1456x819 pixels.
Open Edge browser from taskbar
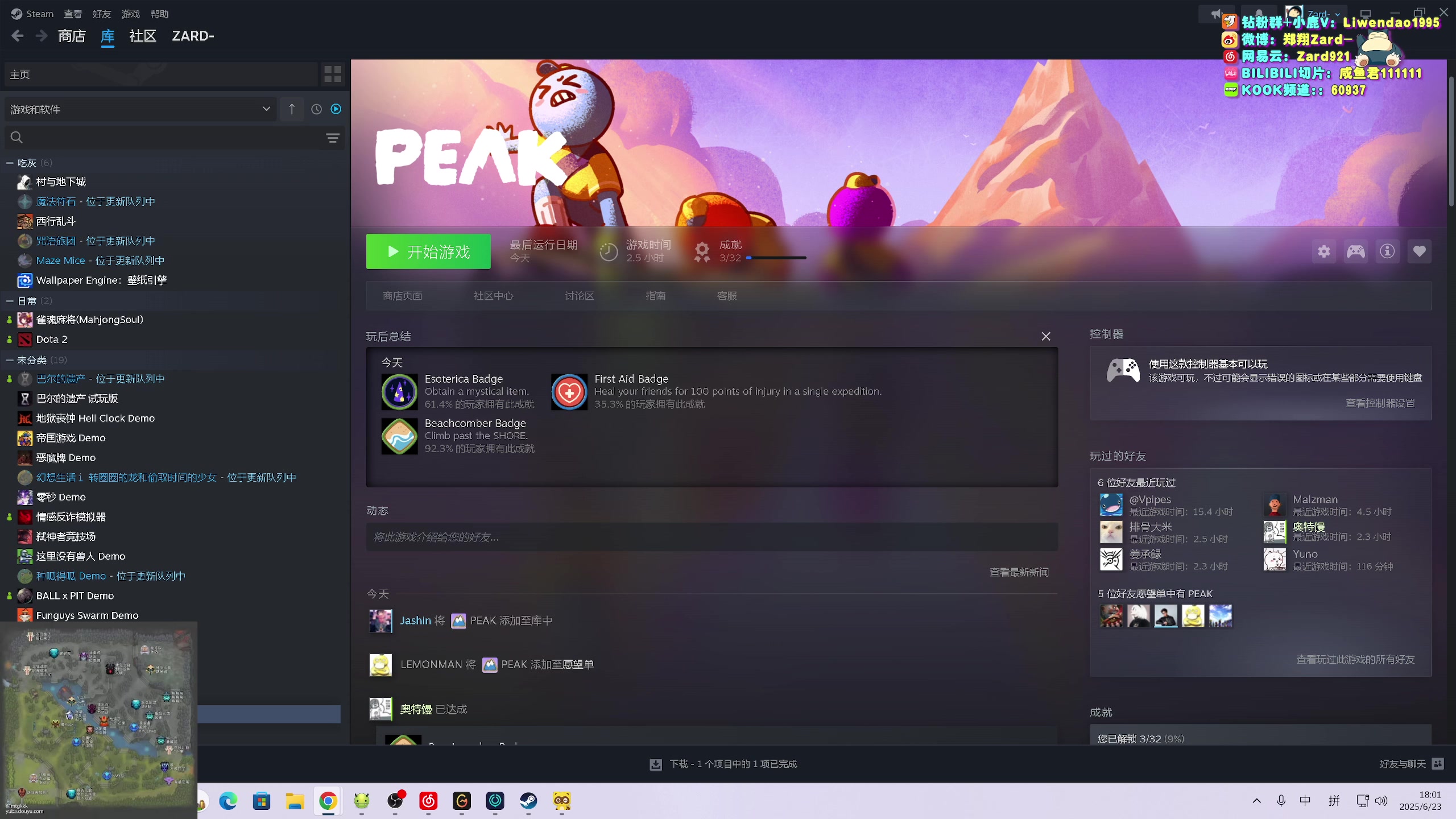point(228,801)
